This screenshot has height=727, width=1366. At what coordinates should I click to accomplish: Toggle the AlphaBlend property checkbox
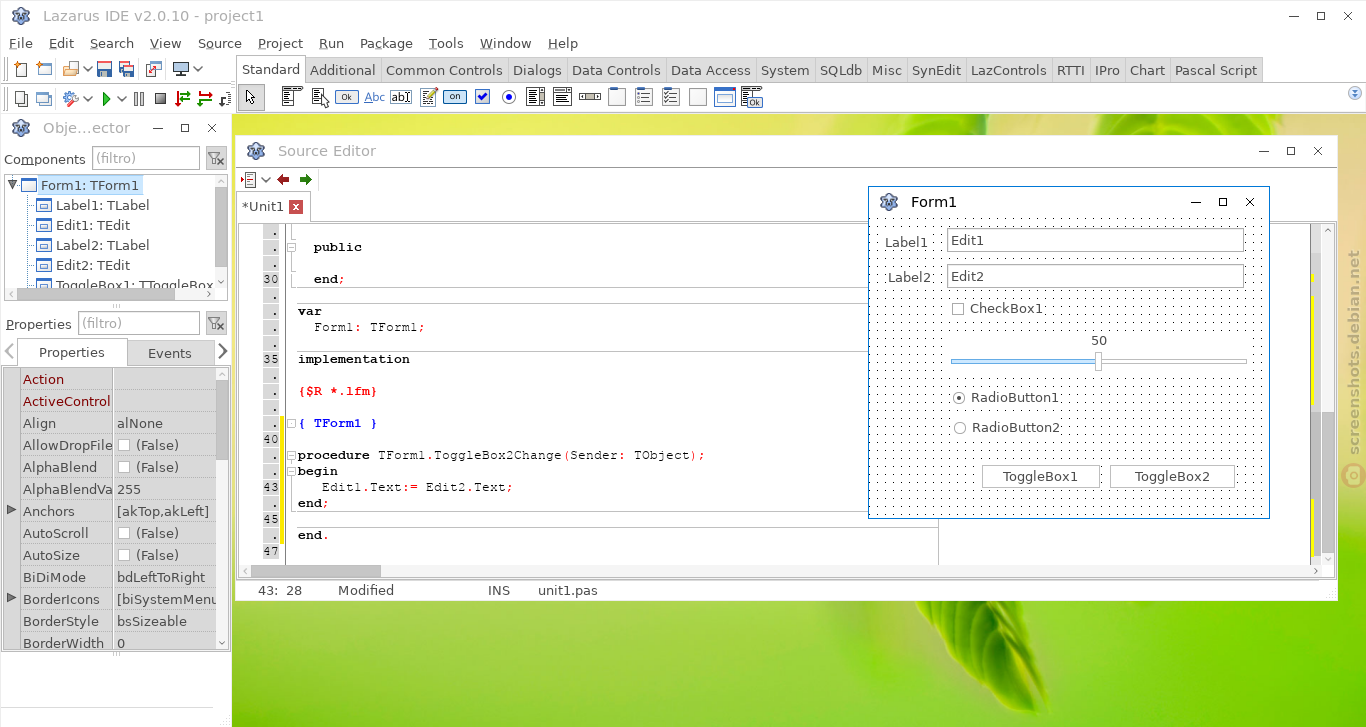coord(124,467)
